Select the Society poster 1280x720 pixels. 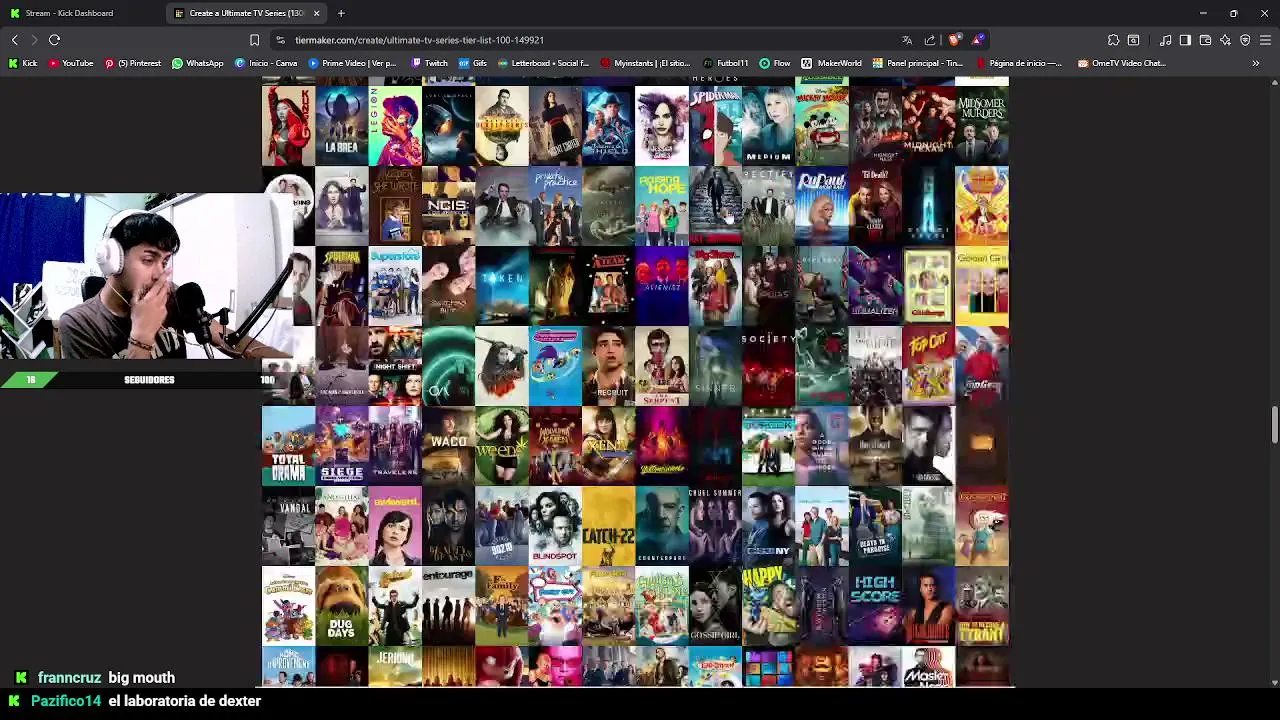pos(768,365)
